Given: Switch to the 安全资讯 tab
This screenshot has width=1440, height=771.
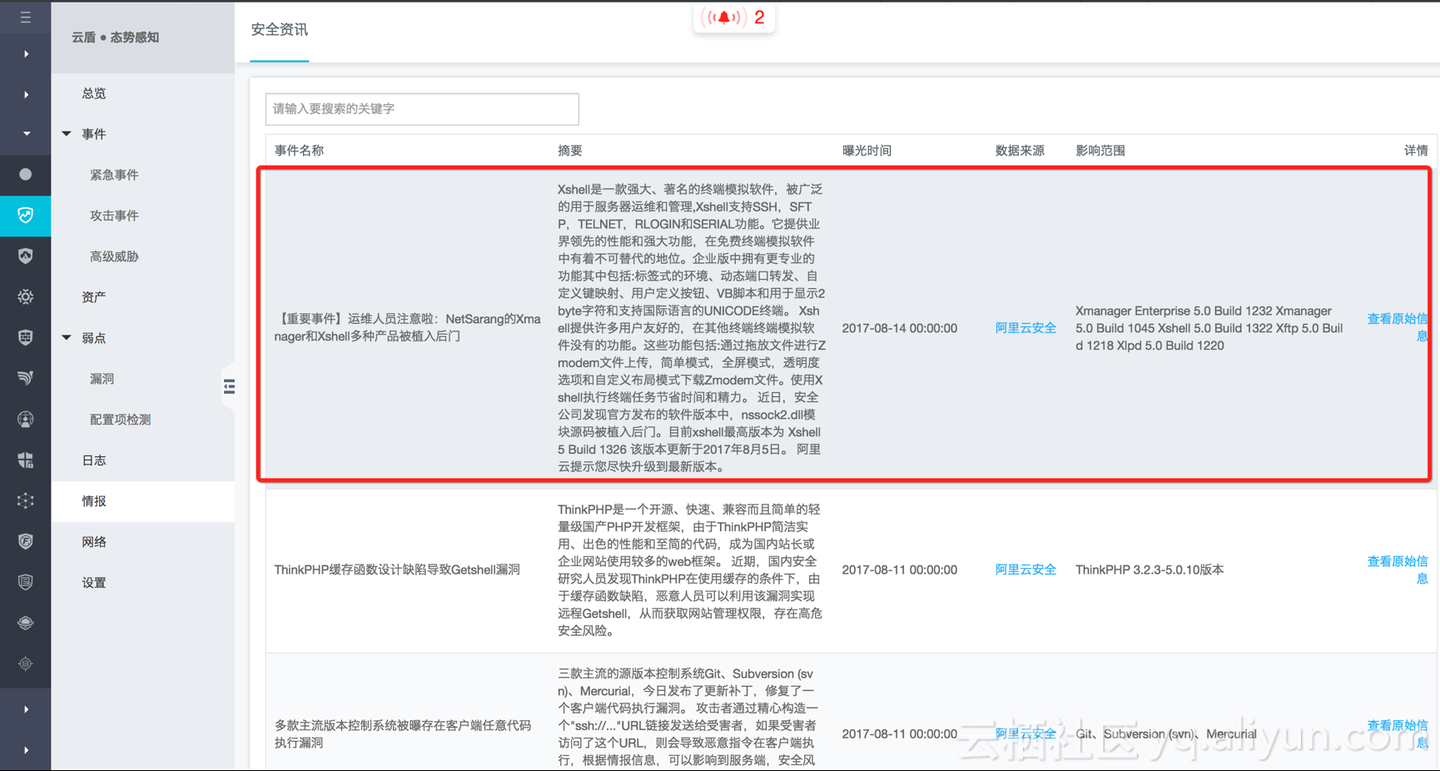Looking at the screenshot, I should tap(278, 30).
